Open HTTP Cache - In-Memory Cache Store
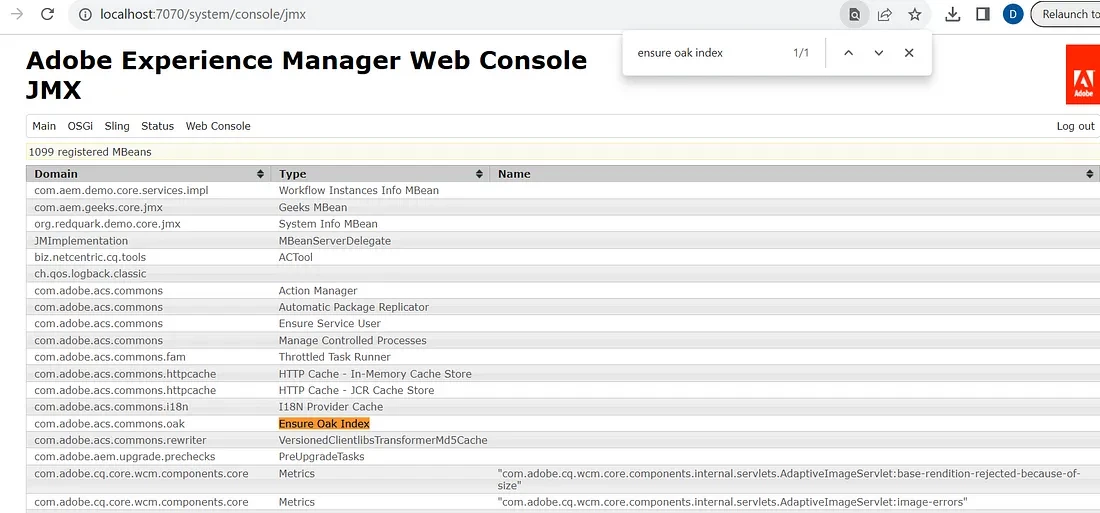The width and height of the screenshot is (1100, 513). 375,374
